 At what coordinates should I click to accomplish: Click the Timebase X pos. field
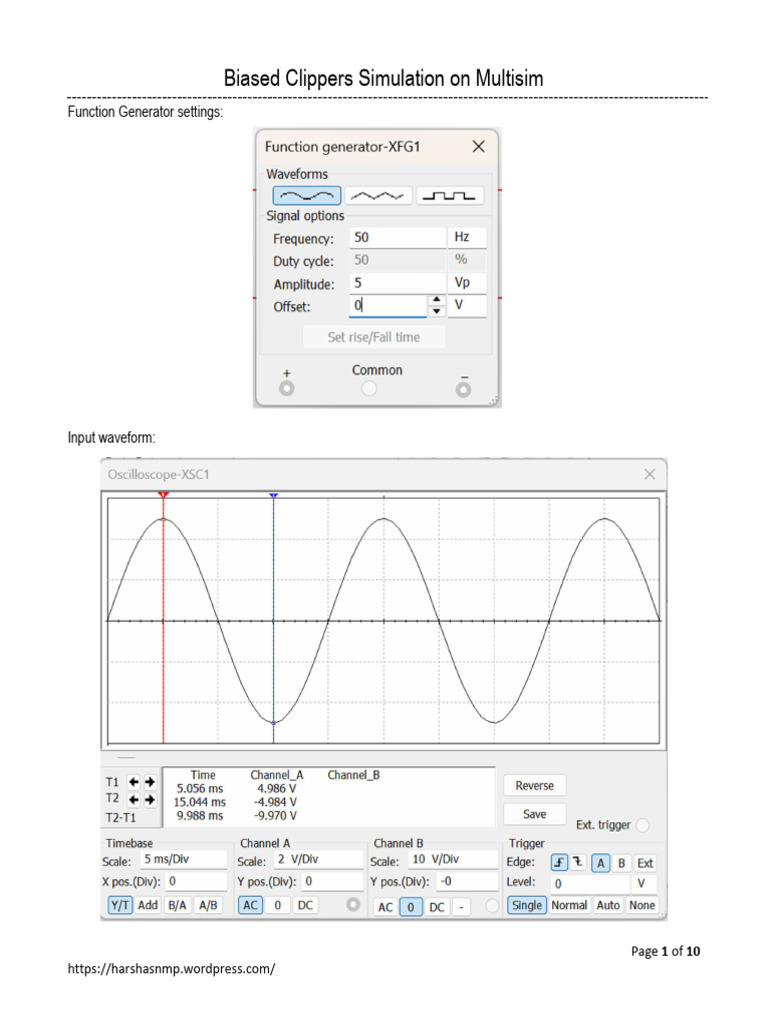196,882
